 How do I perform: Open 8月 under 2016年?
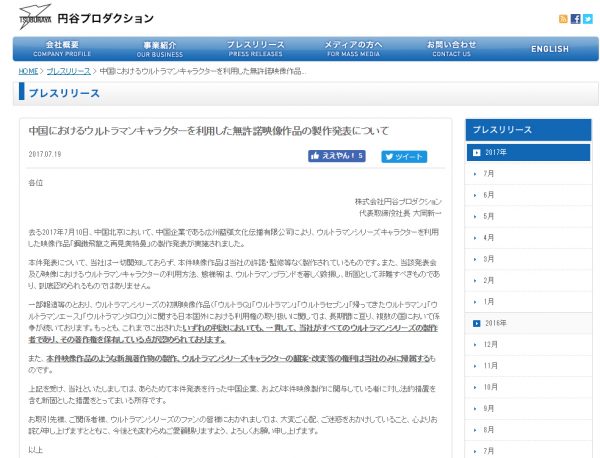[528, 430]
